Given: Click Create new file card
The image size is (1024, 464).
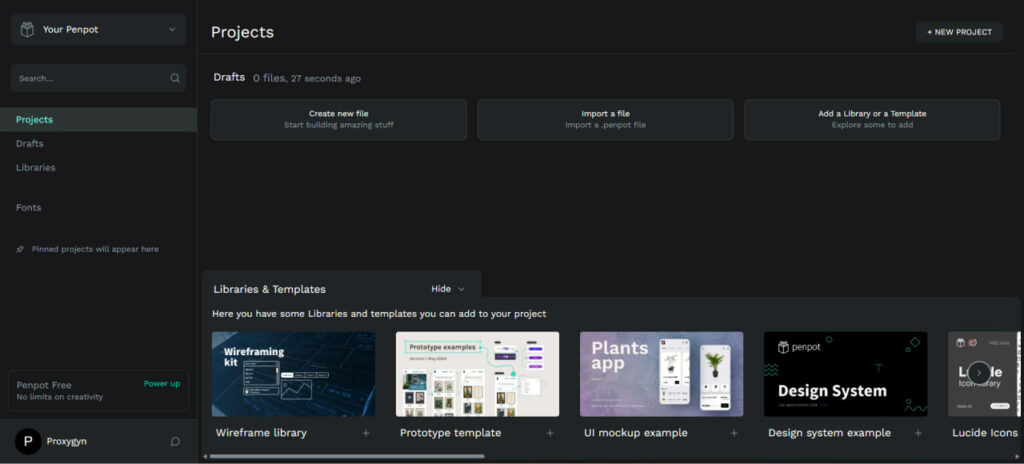Looking at the screenshot, I should click(x=338, y=120).
